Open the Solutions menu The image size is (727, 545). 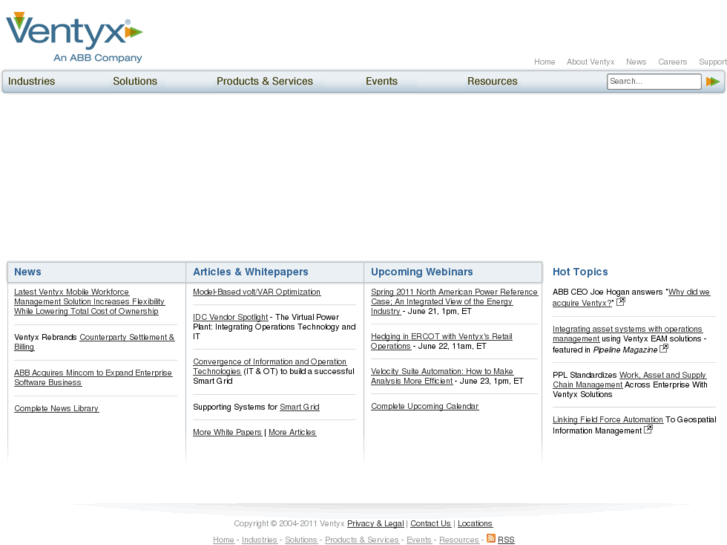(135, 81)
